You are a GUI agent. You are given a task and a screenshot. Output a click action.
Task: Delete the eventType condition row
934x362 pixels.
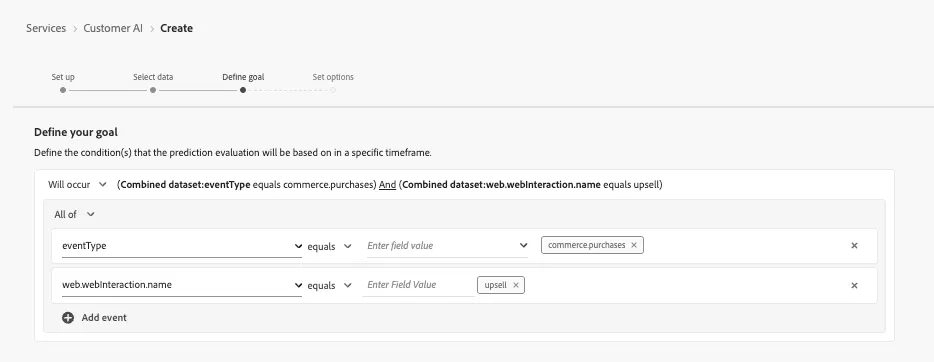[x=854, y=245]
